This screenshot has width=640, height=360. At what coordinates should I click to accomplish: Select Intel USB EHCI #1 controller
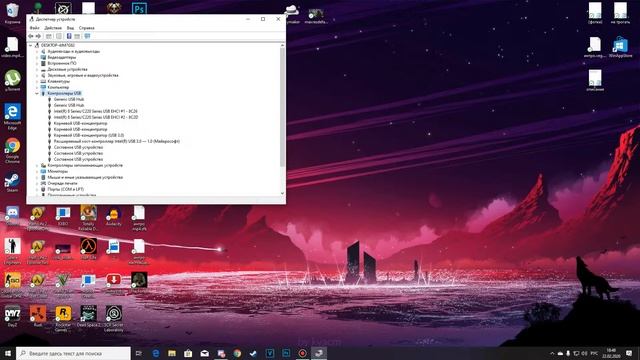(96, 111)
